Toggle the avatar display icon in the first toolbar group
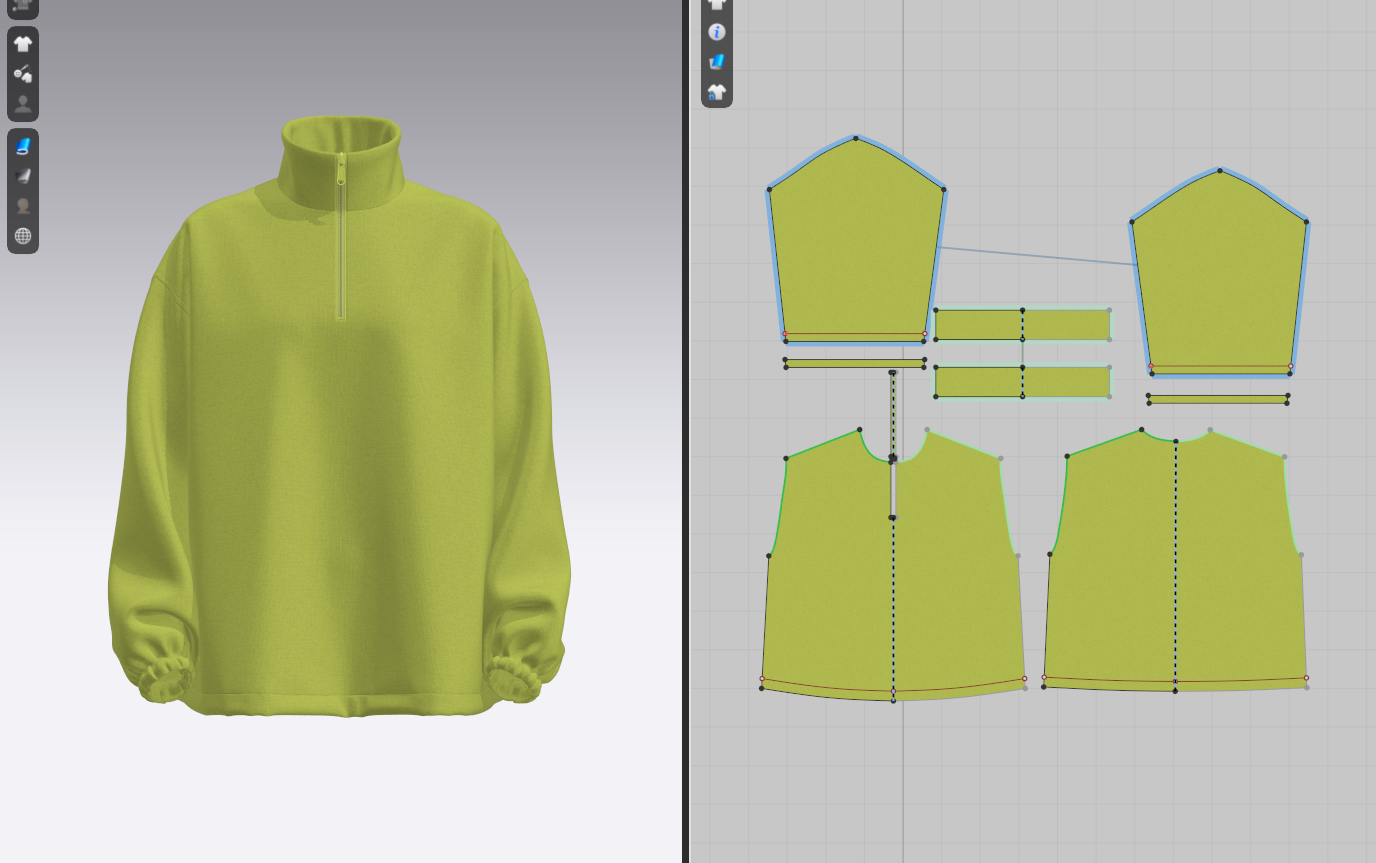 [x=23, y=104]
